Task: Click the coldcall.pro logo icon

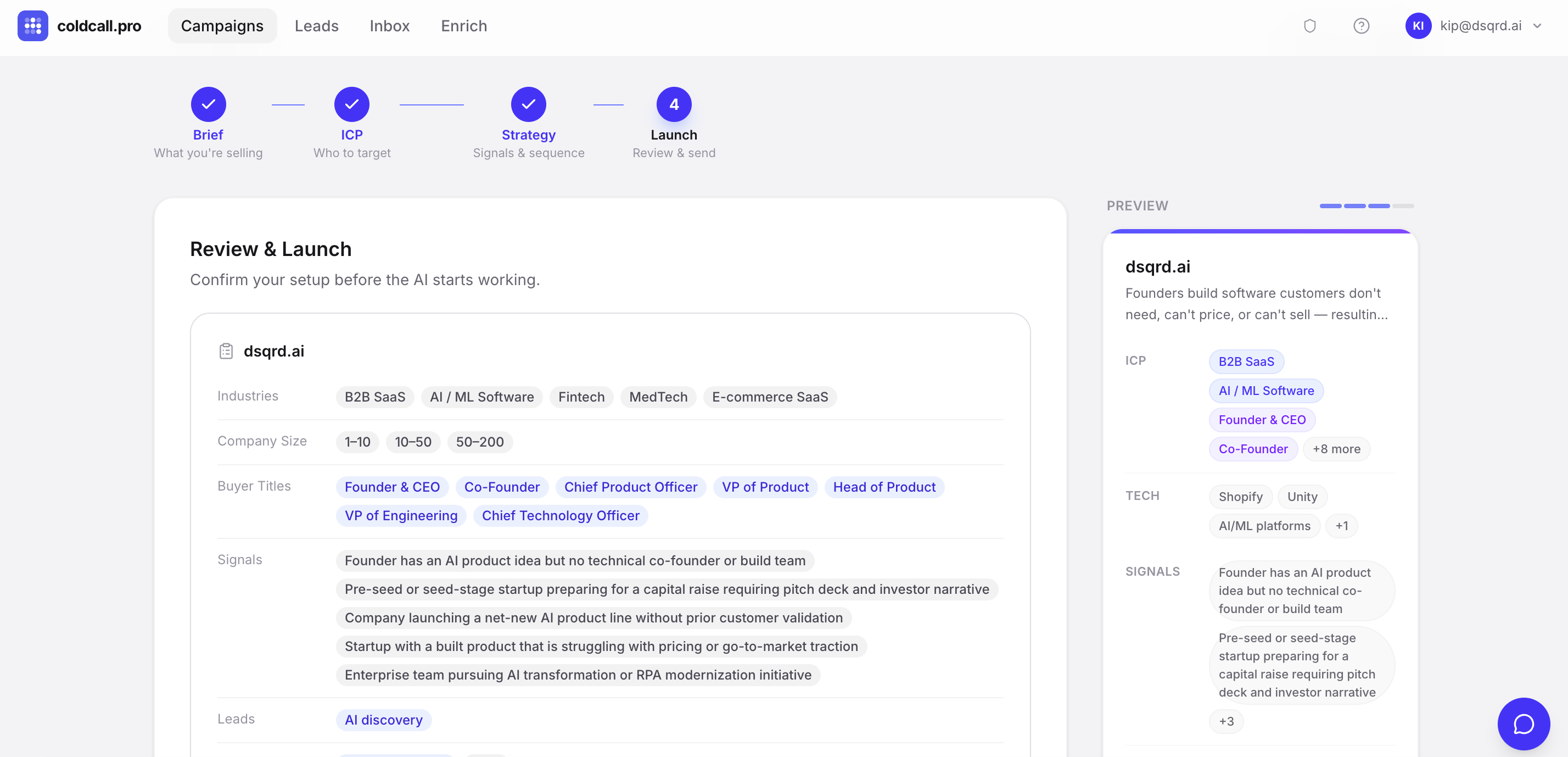Action: [33, 26]
